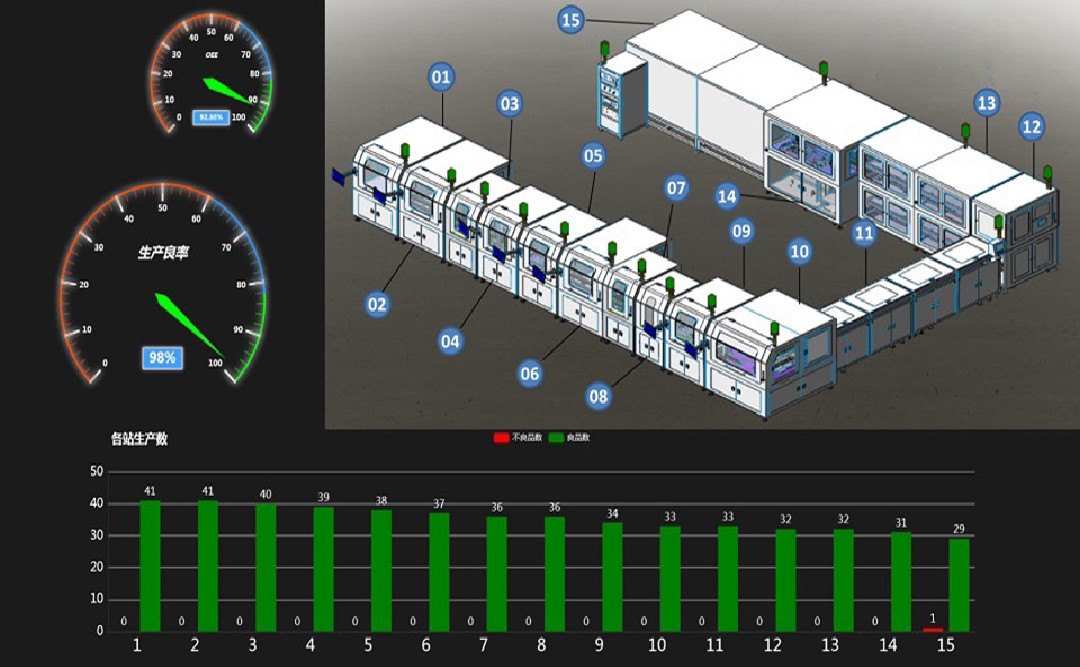1080x667 pixels.
Task: Click the OEE gauge percentage readout
Action: [x=213, y=117]
